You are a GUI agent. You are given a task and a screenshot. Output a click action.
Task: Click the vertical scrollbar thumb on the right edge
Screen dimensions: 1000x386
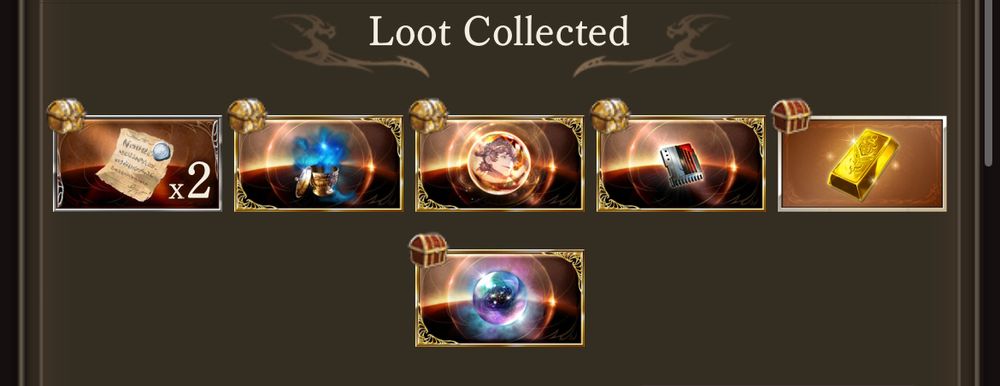pyautogui.click(x=990, y=83)
